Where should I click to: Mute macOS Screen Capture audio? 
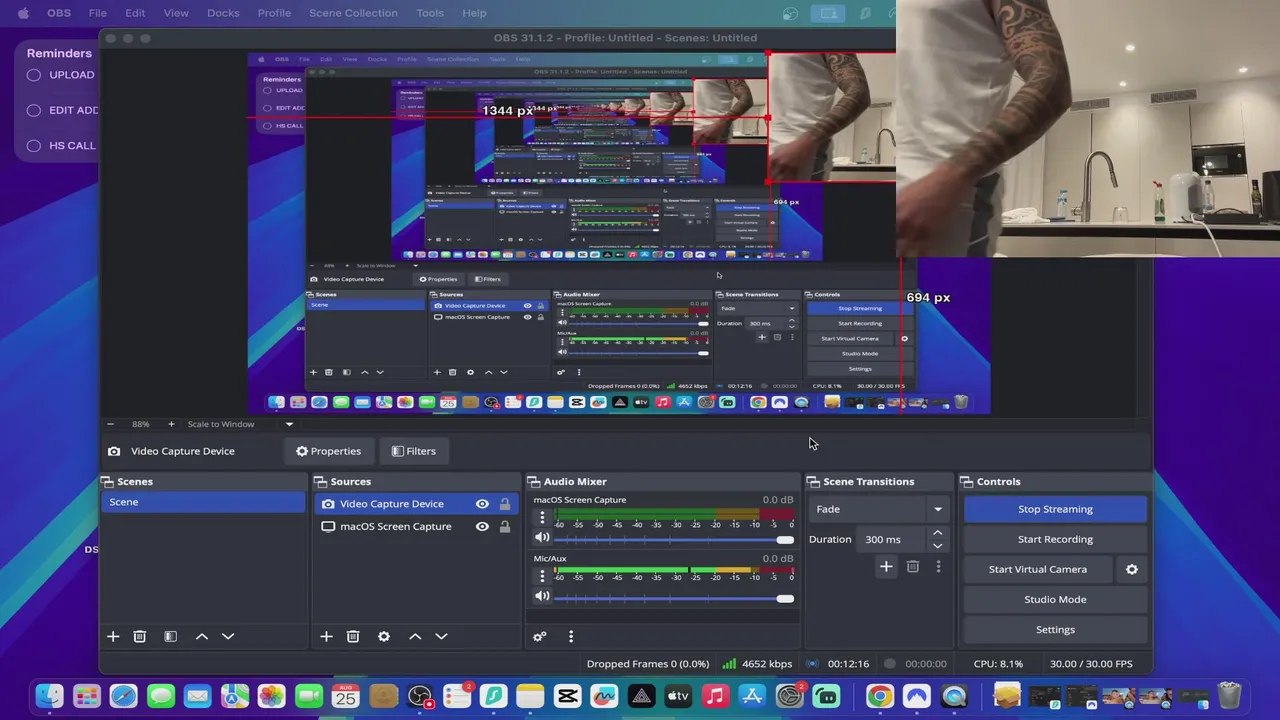click(542, 538)
